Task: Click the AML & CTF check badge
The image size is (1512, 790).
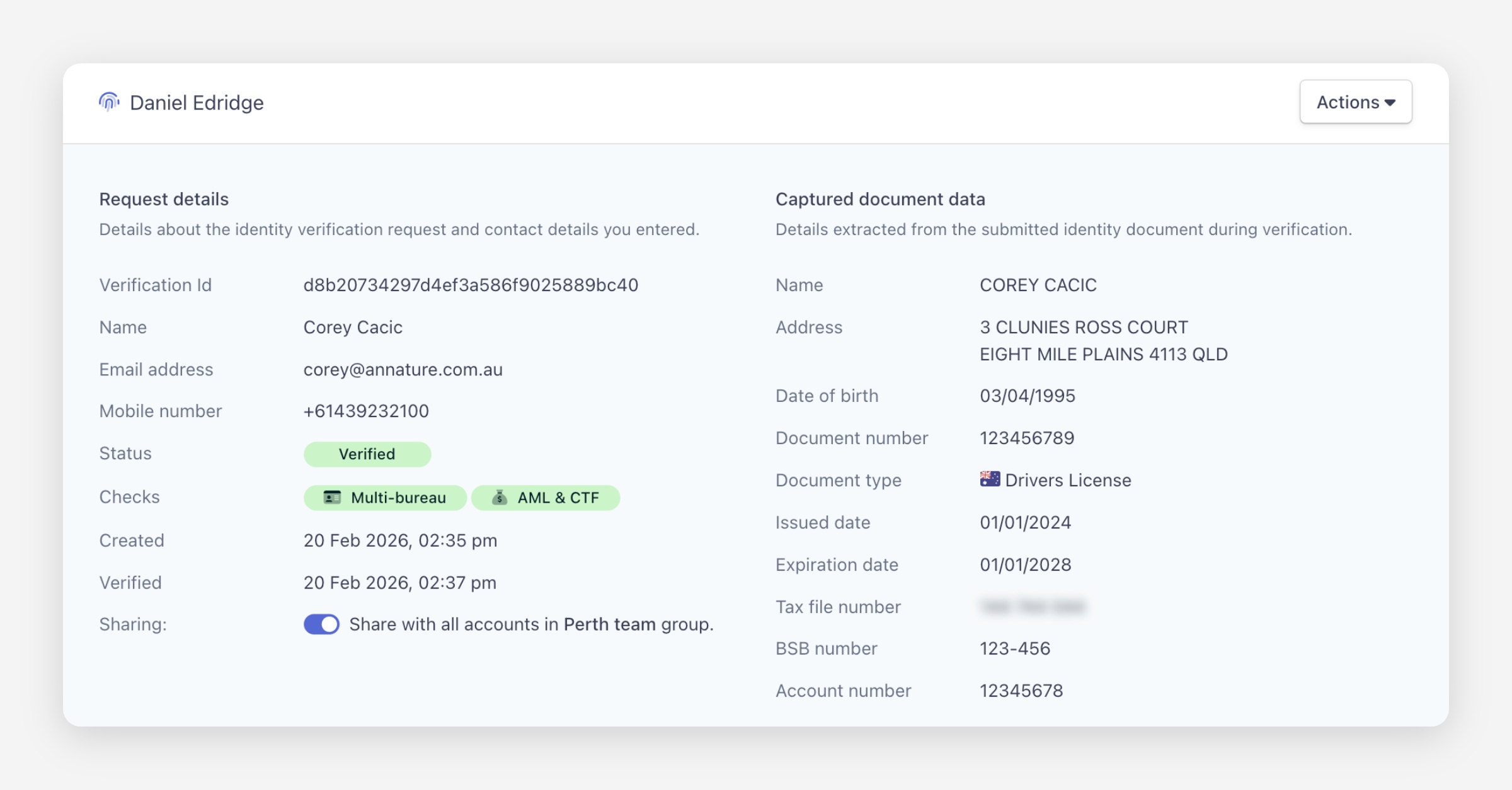Action: (x=546, y=498)
